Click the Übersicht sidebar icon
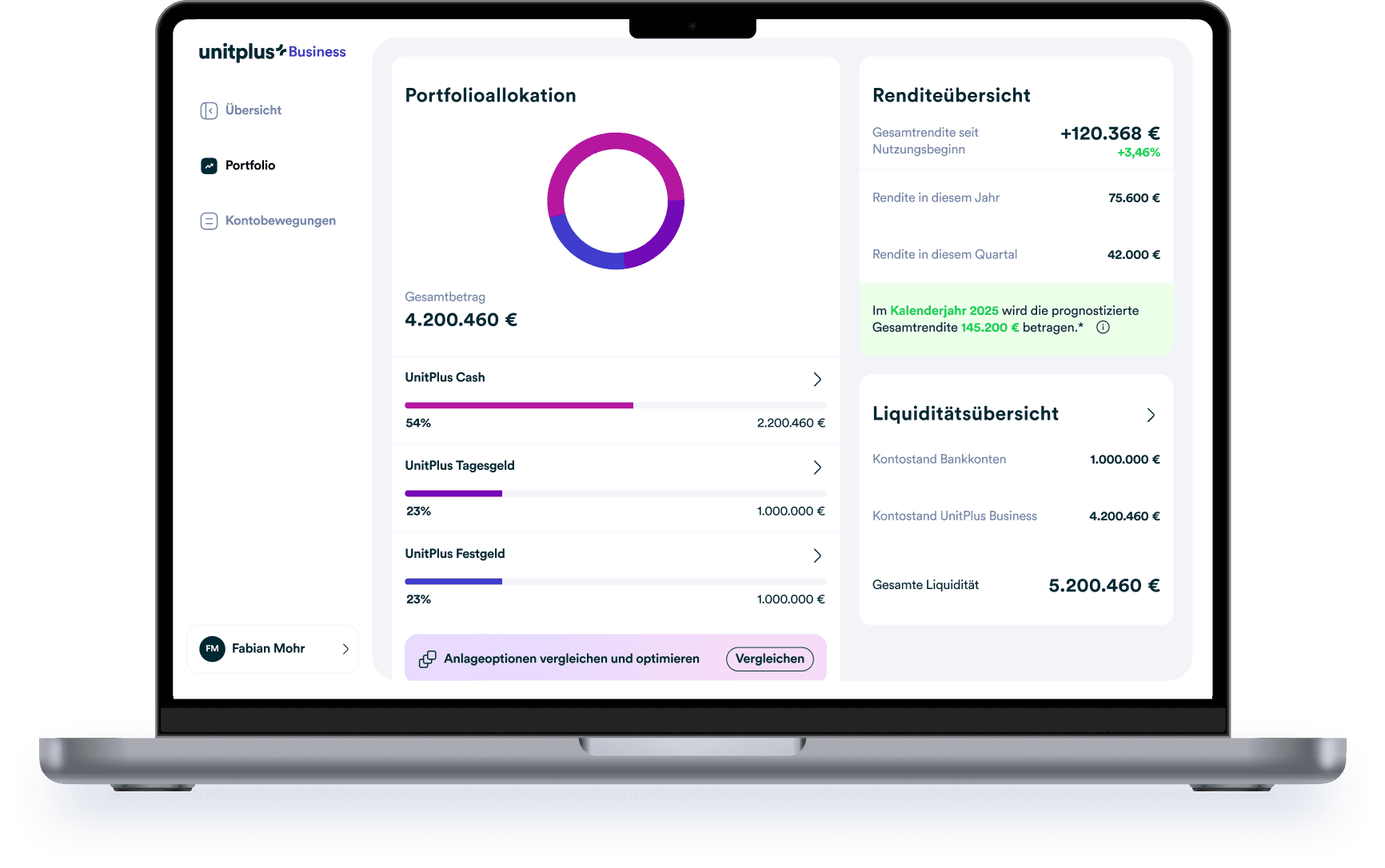Image resolution: width=1385 pixels, height=868 pixels. point(209,110)
